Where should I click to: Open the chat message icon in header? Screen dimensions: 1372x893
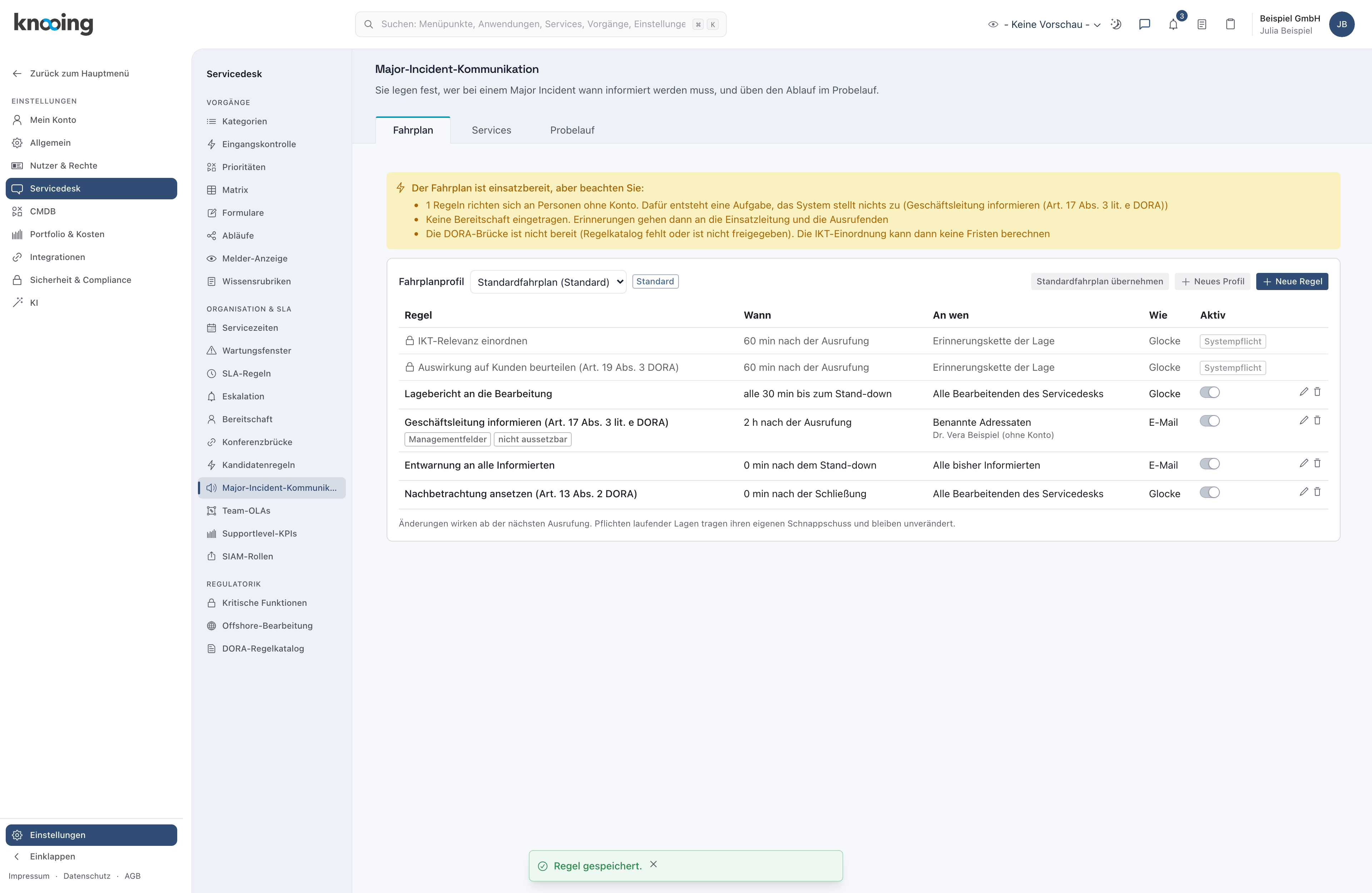(1145, 24)
